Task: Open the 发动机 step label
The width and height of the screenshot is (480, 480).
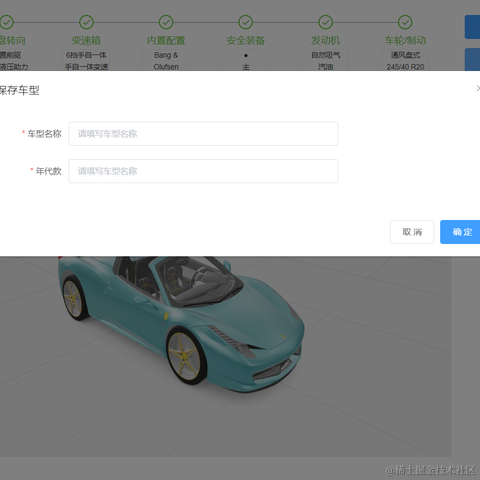Action: coord(326,40)
